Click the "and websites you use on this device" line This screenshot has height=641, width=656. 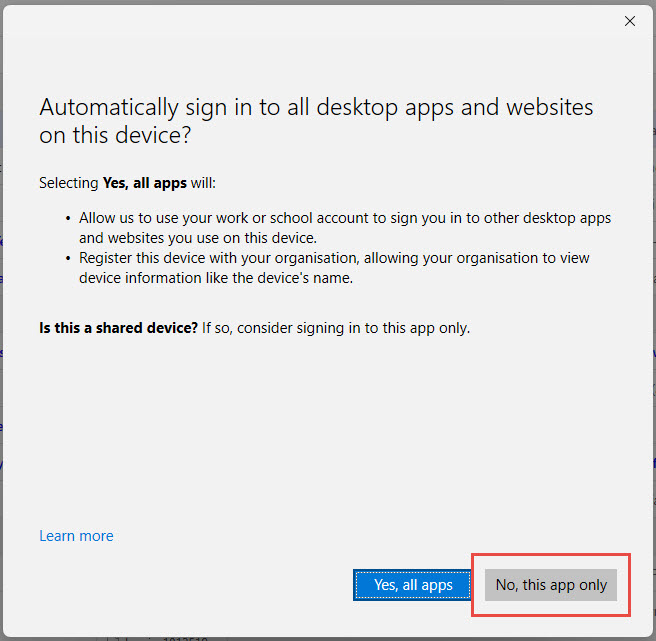[198, 238]
